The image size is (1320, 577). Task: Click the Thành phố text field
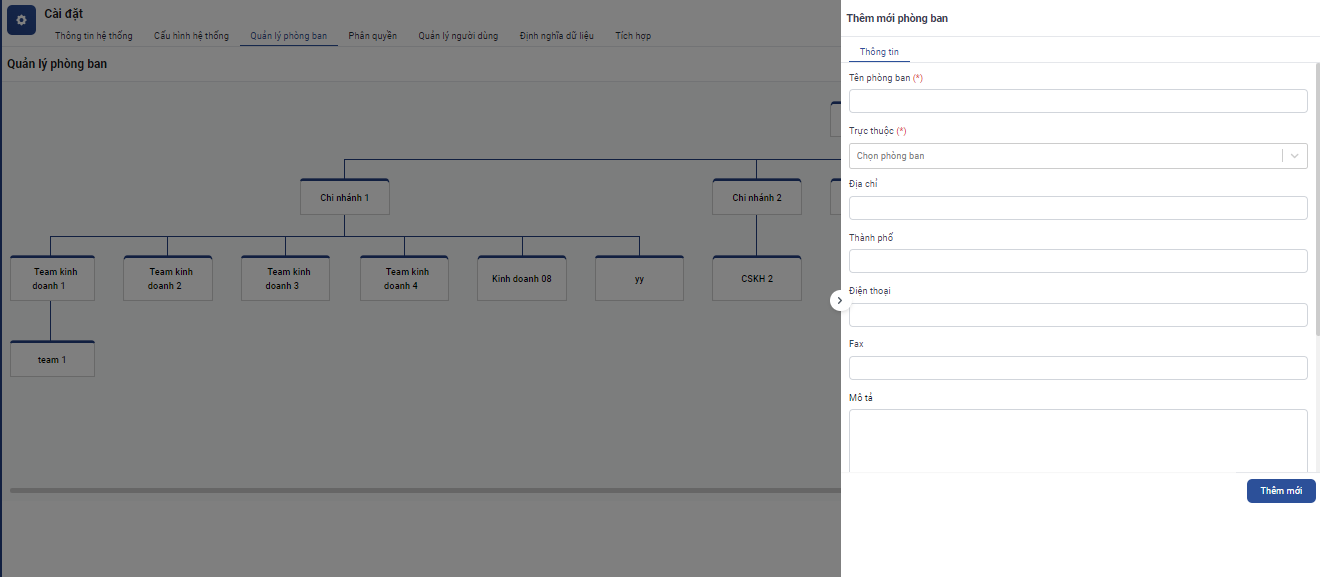coord(1078,261)
